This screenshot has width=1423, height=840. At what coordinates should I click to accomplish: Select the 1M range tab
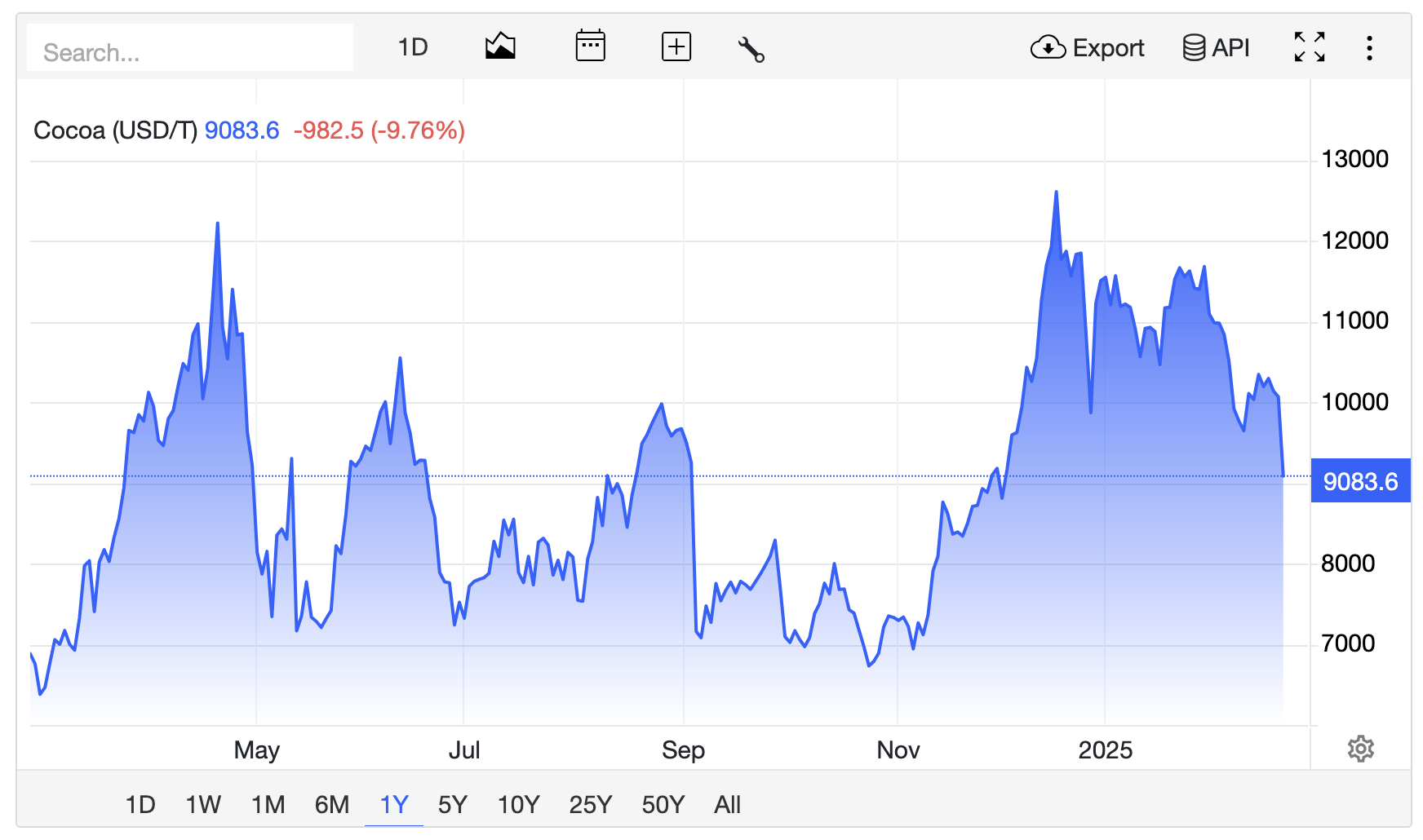tap(268, 805)
